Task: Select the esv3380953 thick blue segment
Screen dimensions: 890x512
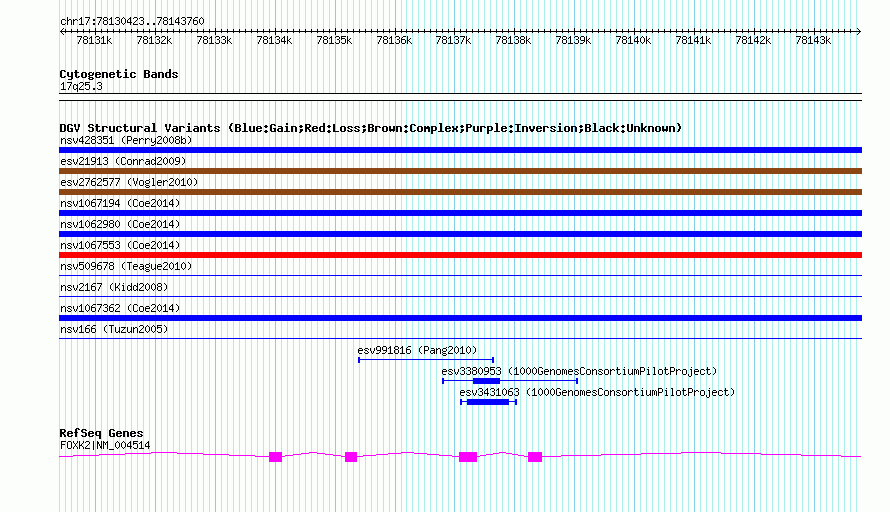Action: 486,381
